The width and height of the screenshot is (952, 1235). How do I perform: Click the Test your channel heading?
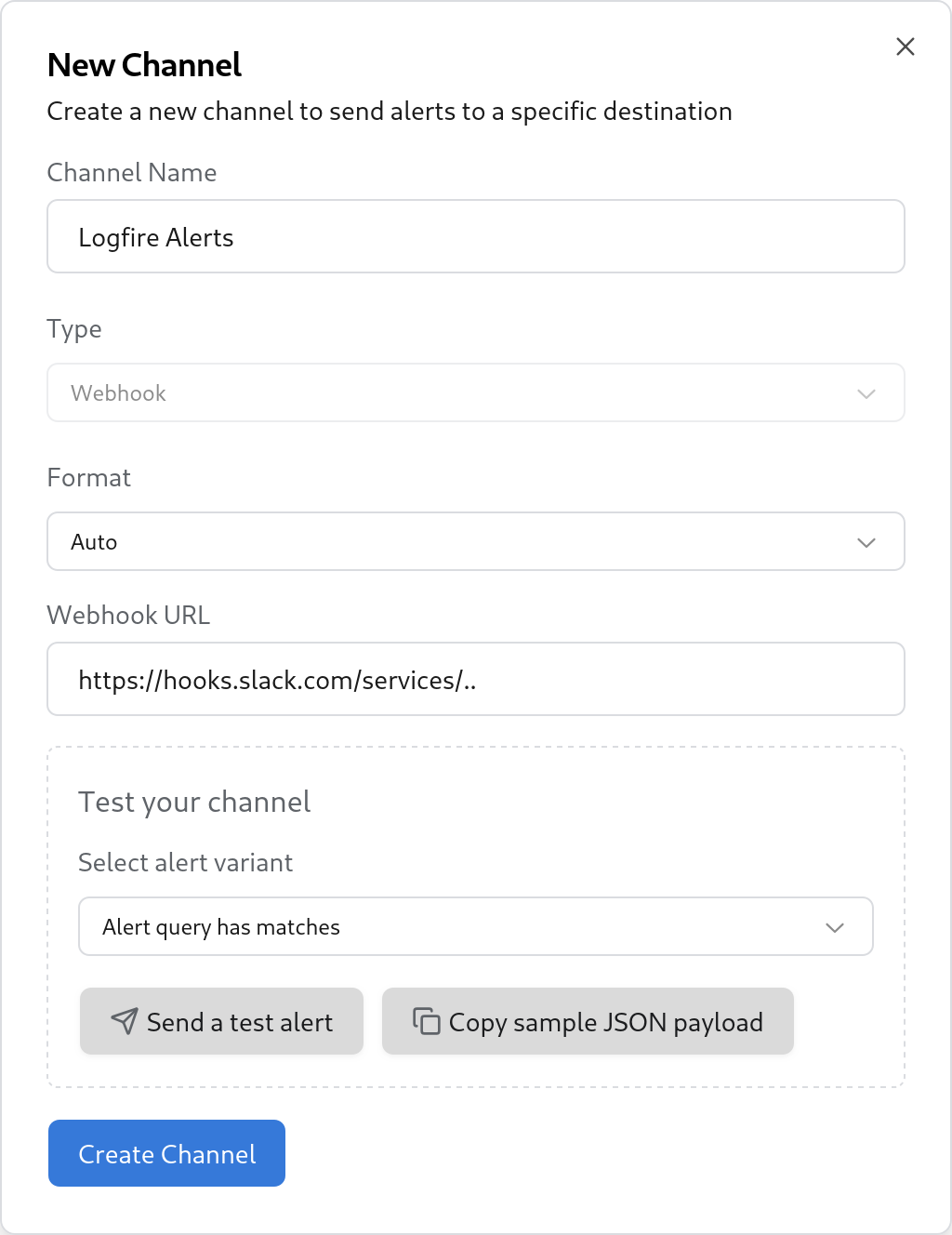pos(194,803)
